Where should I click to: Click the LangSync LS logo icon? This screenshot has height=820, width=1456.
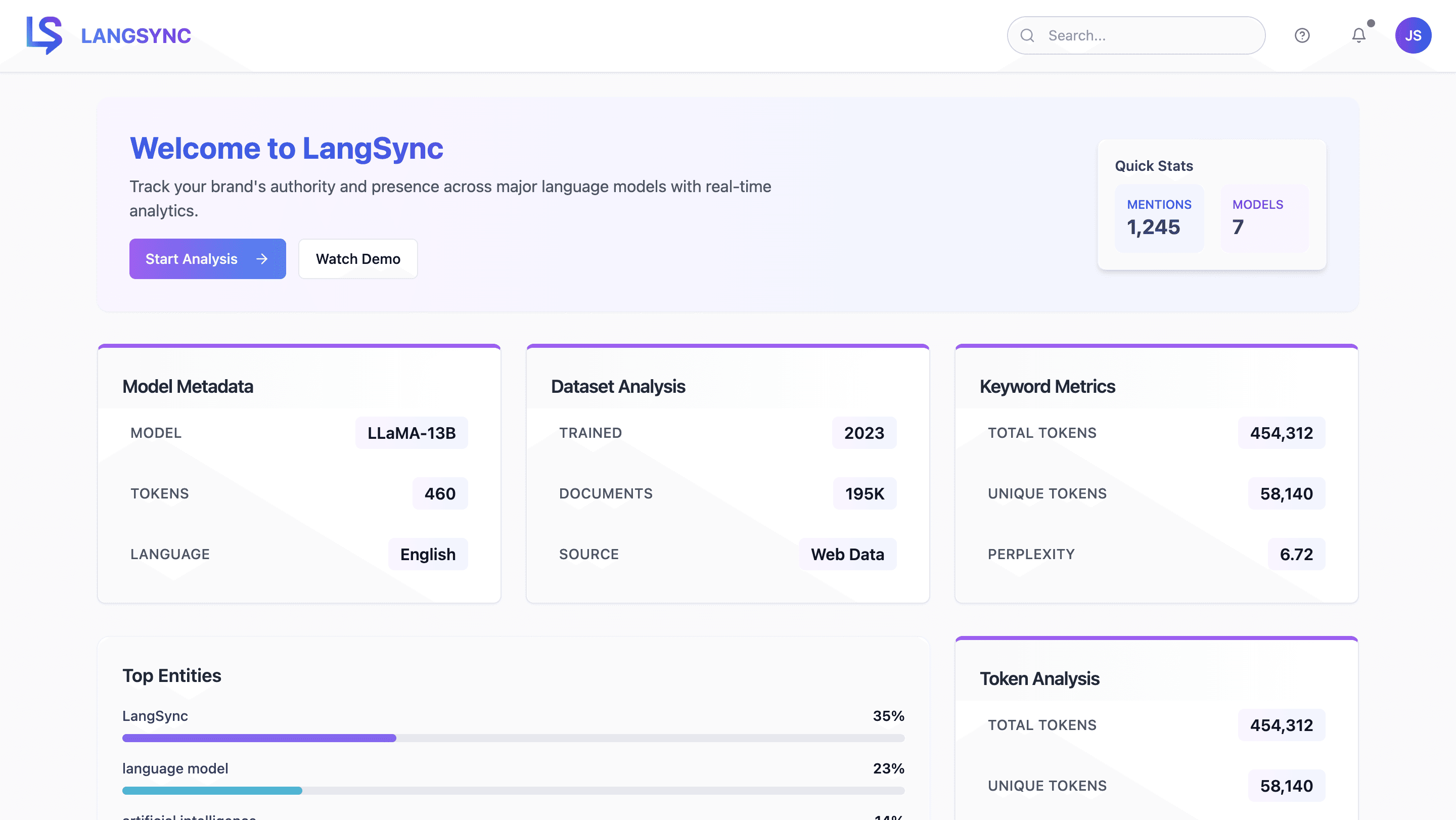(x=44, y=35)
